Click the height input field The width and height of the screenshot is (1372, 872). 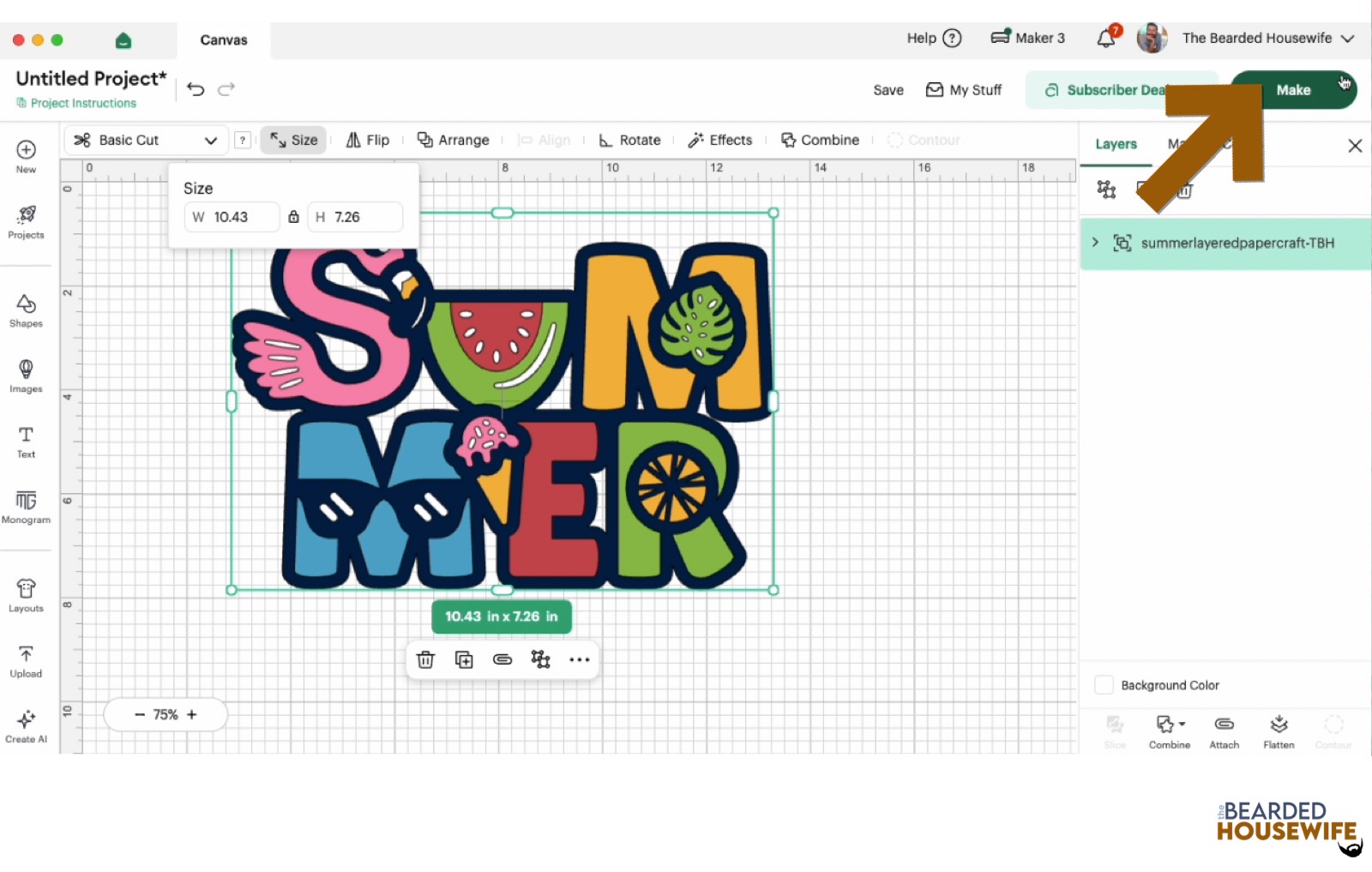click(355, 217)
